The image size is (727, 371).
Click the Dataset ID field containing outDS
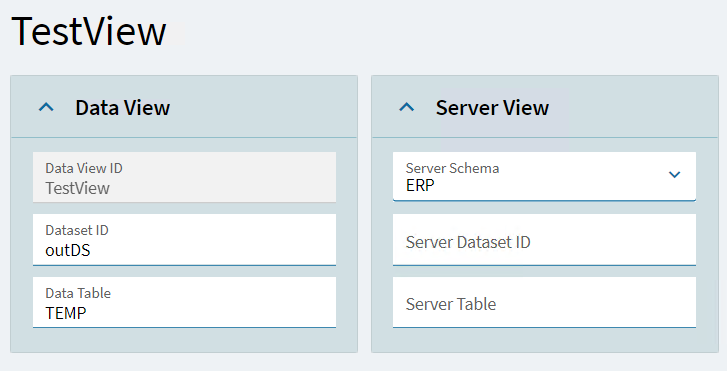coord(184,240)
